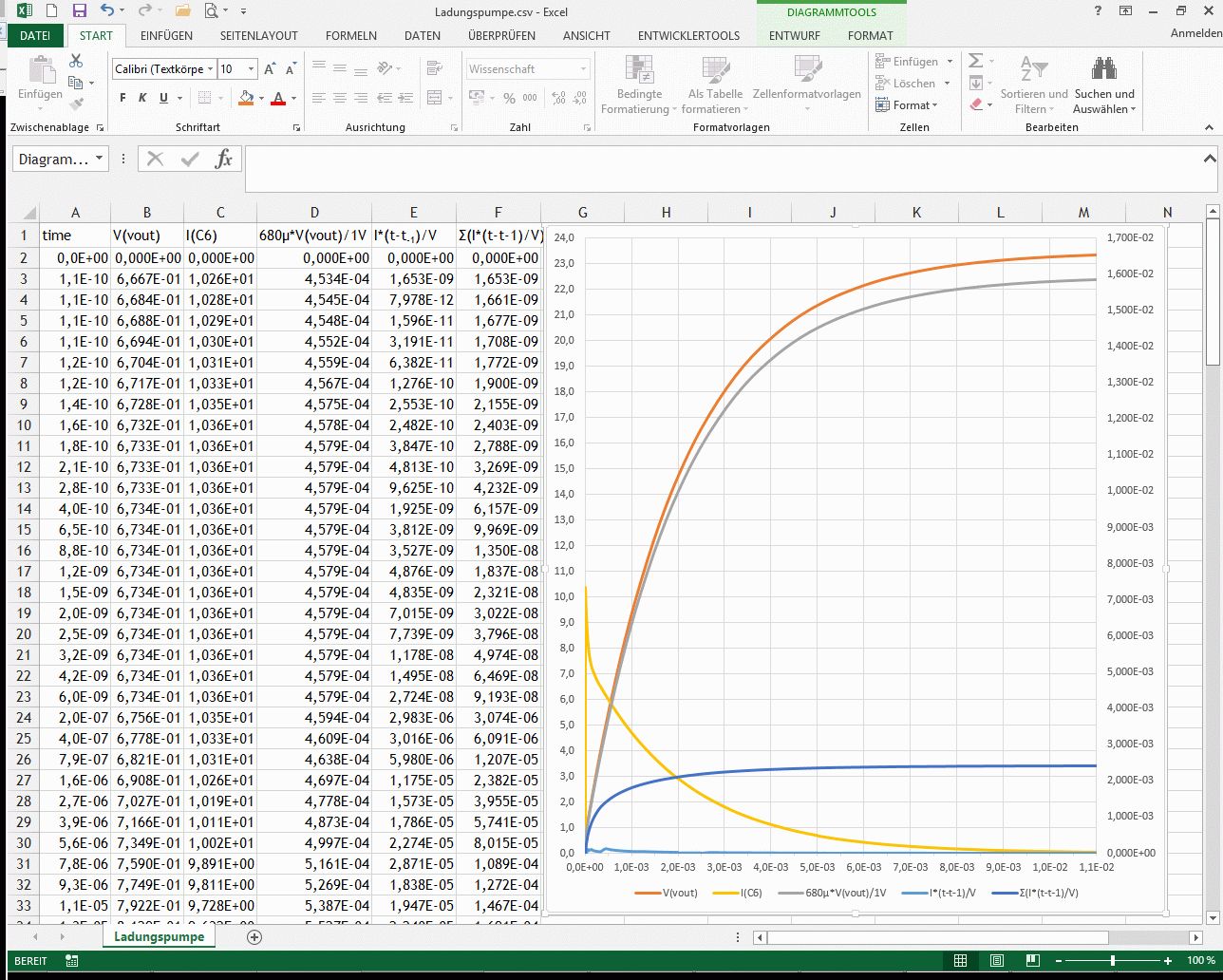Expand the font color options arrow
1223x980 pixels.
pyautogui.click(x=293, y=98)
